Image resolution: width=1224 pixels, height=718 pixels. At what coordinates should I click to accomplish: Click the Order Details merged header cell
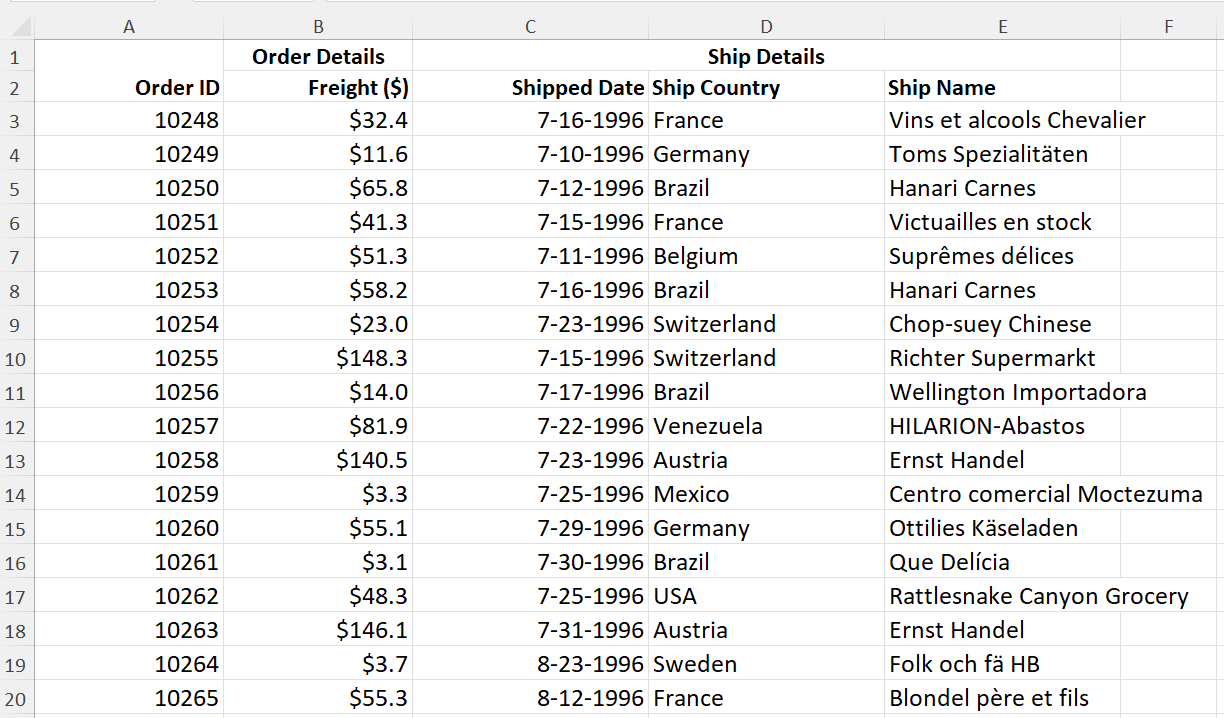[318, 56]
